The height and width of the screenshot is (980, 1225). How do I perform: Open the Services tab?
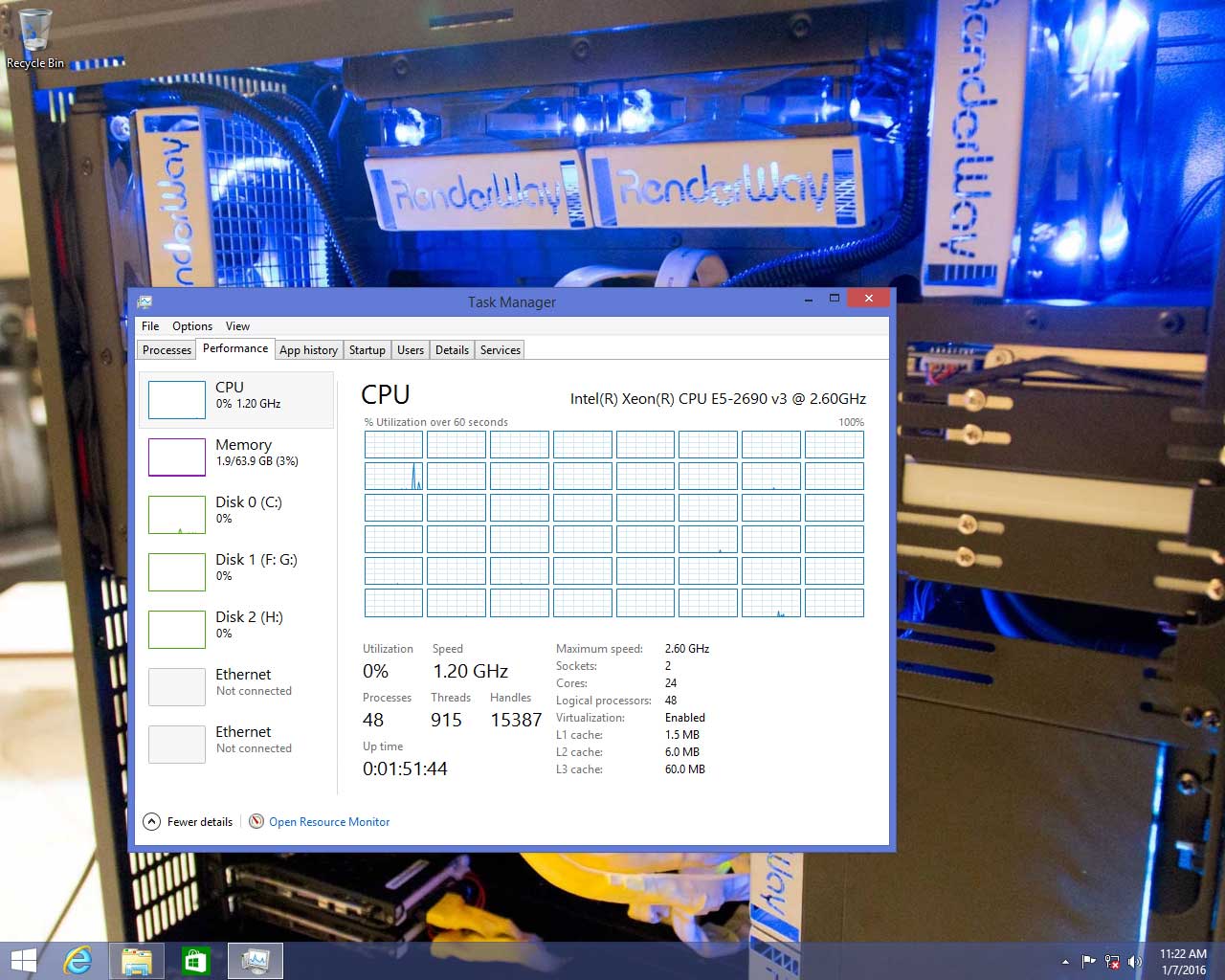coord(500,349)
